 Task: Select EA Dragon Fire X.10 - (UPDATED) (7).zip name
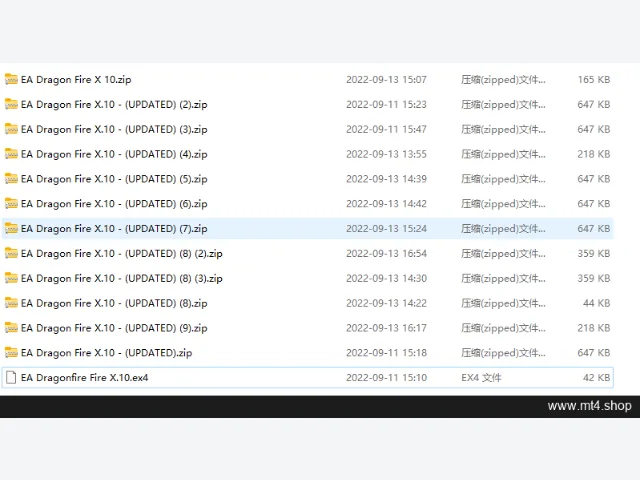pos(114,229)
